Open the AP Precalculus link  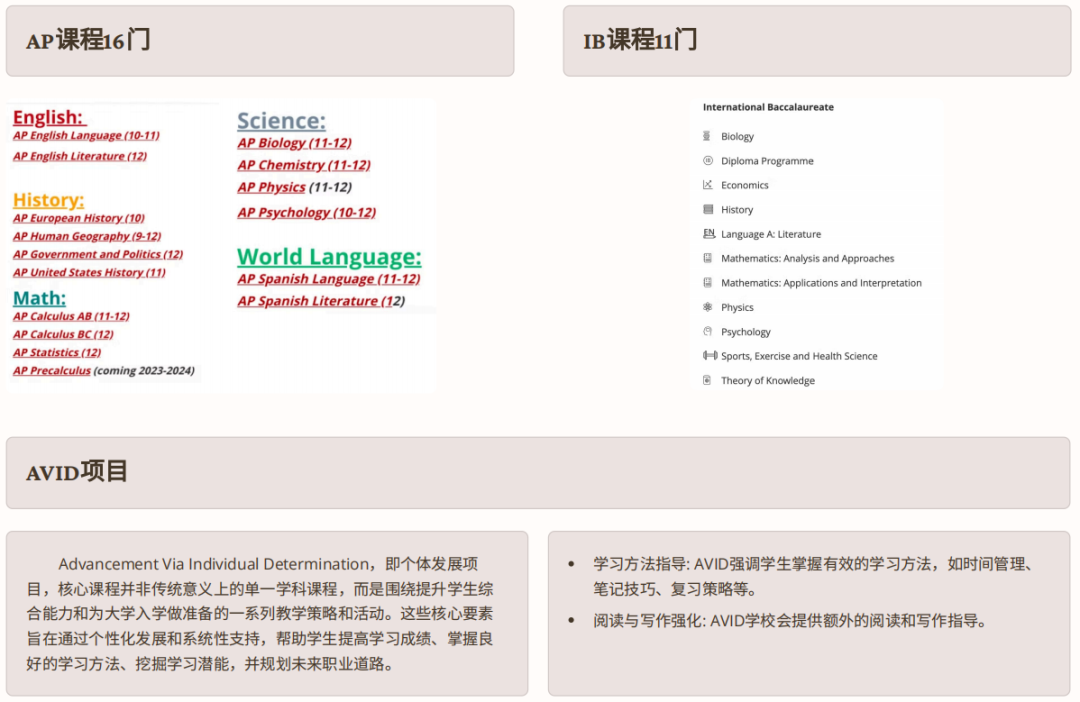click(x=52, y=371)
